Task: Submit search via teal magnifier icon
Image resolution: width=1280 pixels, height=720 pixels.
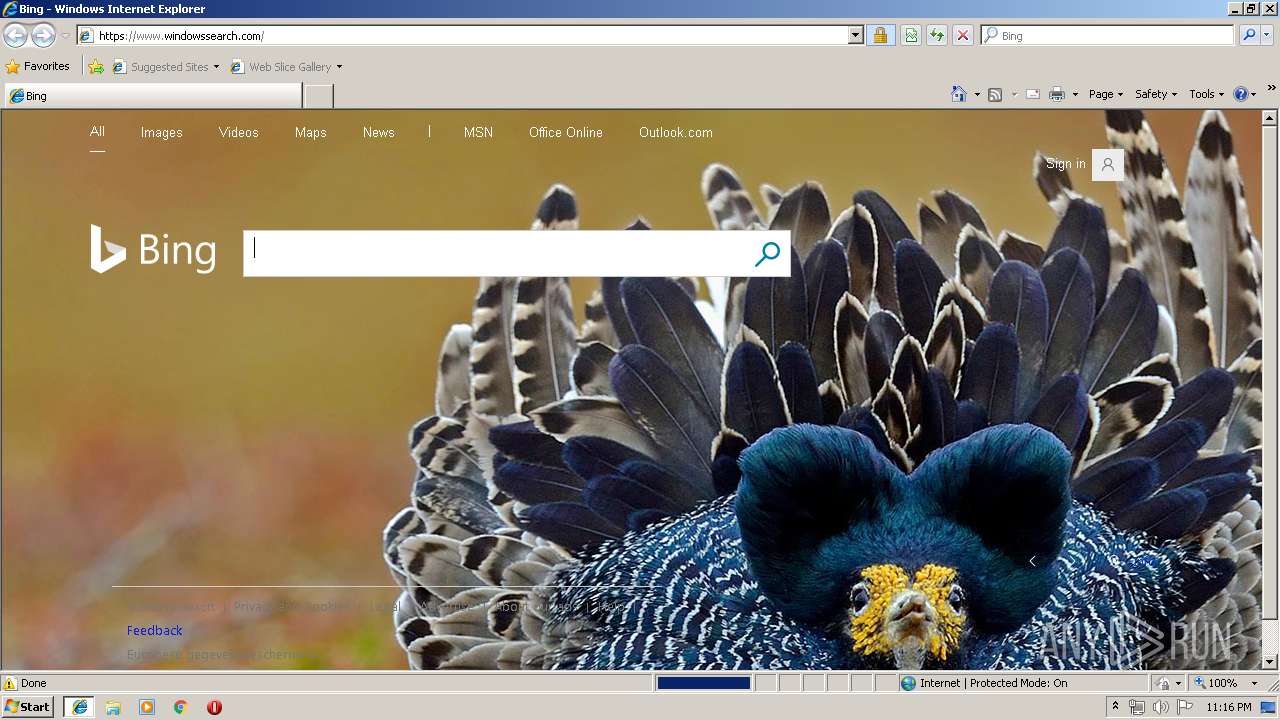Action: (x=767, y=254)
